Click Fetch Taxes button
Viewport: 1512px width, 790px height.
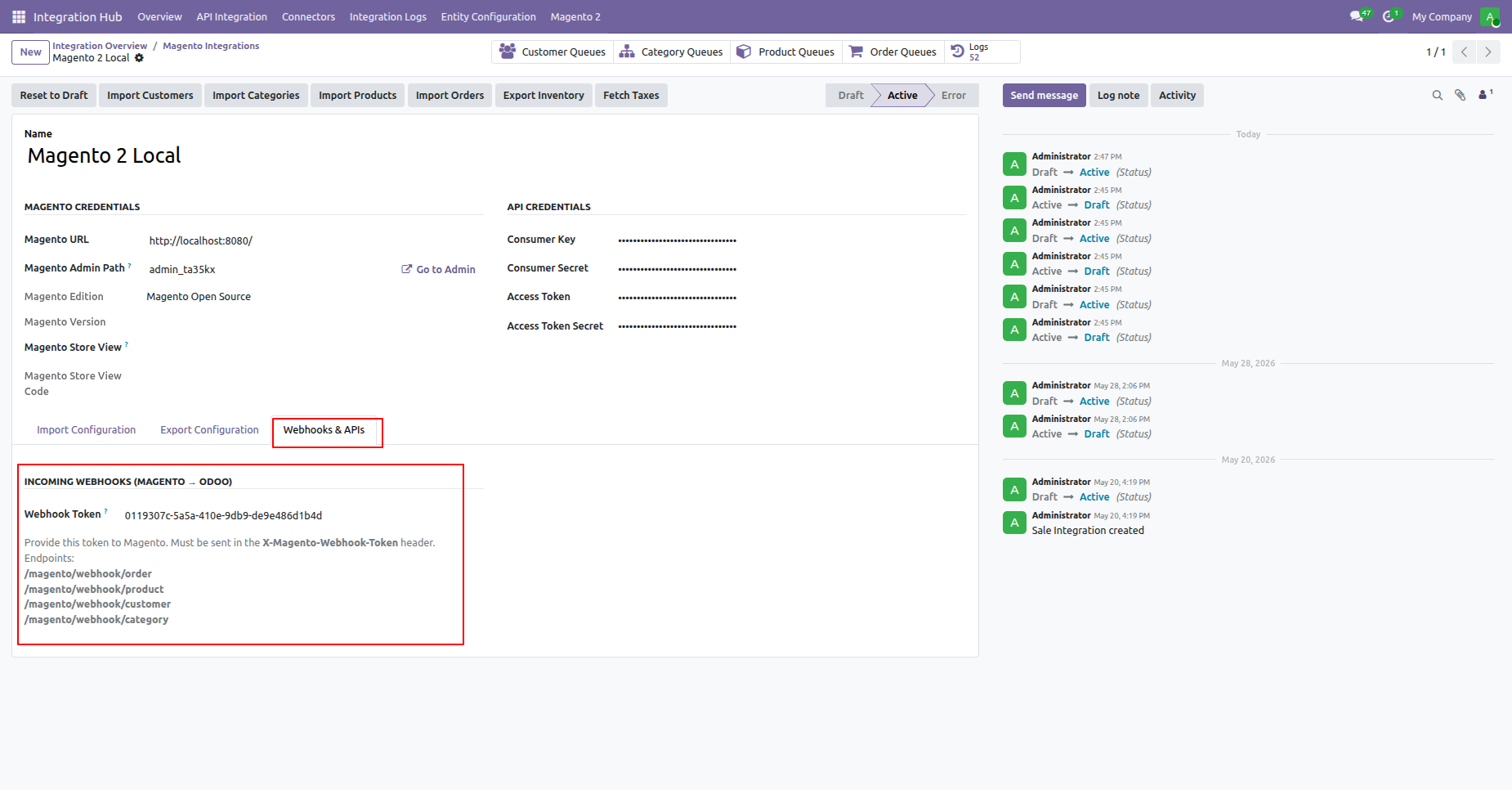[x=631, y=96]
